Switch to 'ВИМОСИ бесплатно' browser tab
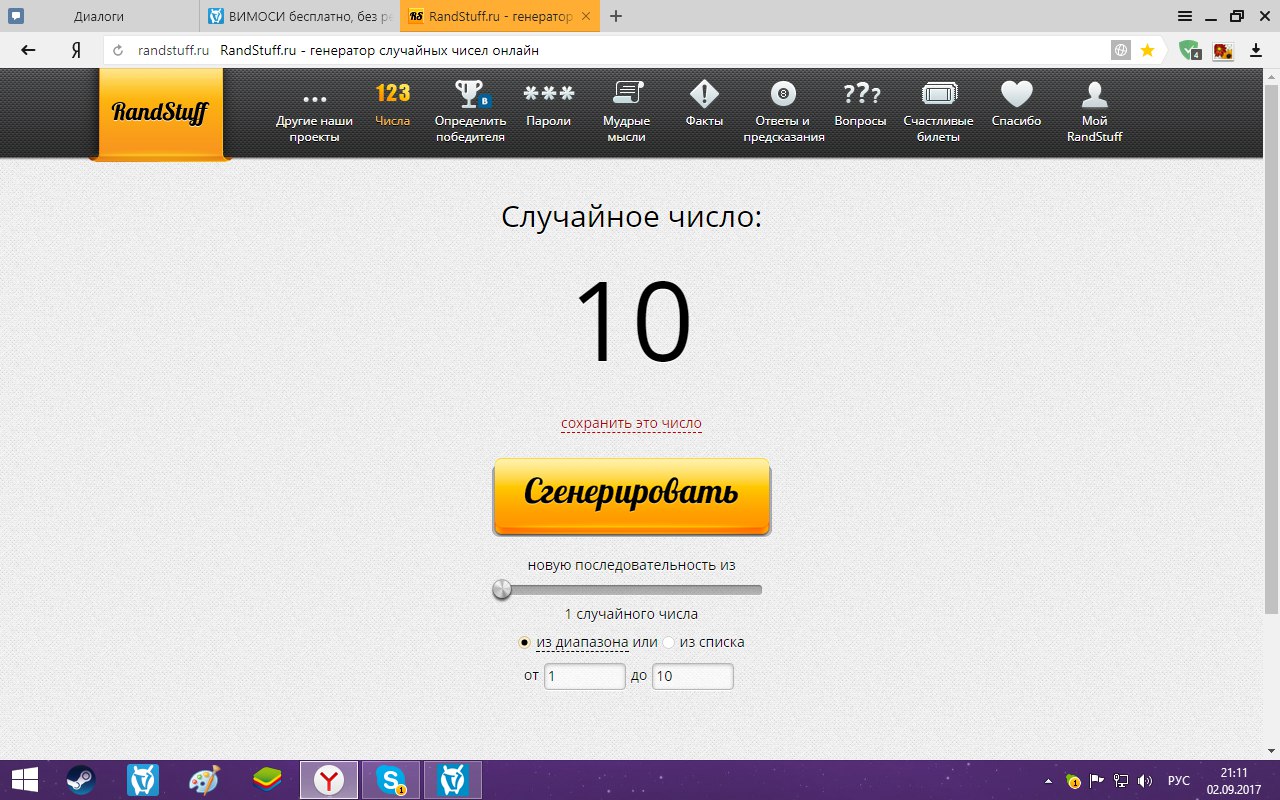The height and width of the screenshot is (800, 1280). (x=300, y=16)
